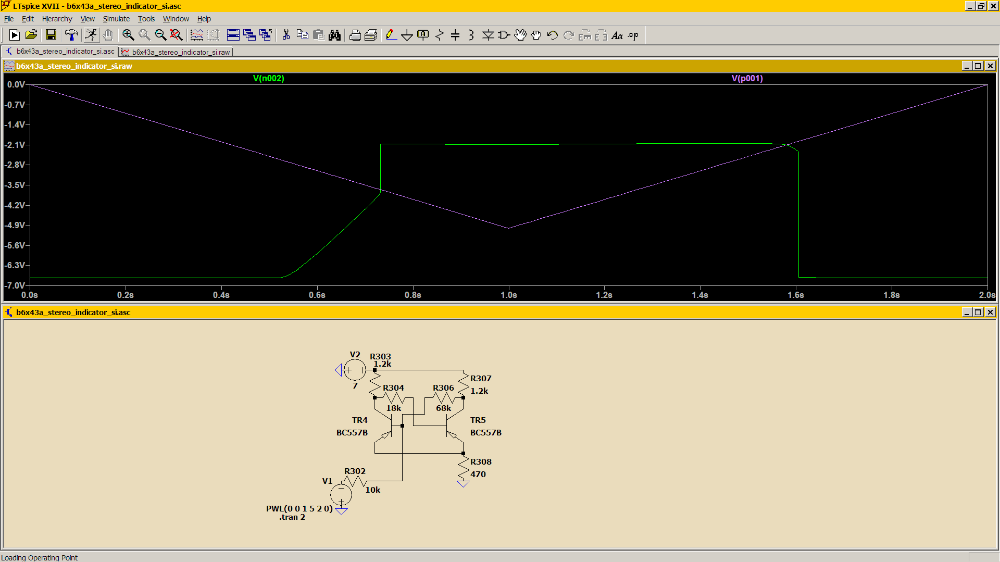The height and width of the screenshot is (562, 1000).
Task: Open the View menu
Action: pos(87,18)
